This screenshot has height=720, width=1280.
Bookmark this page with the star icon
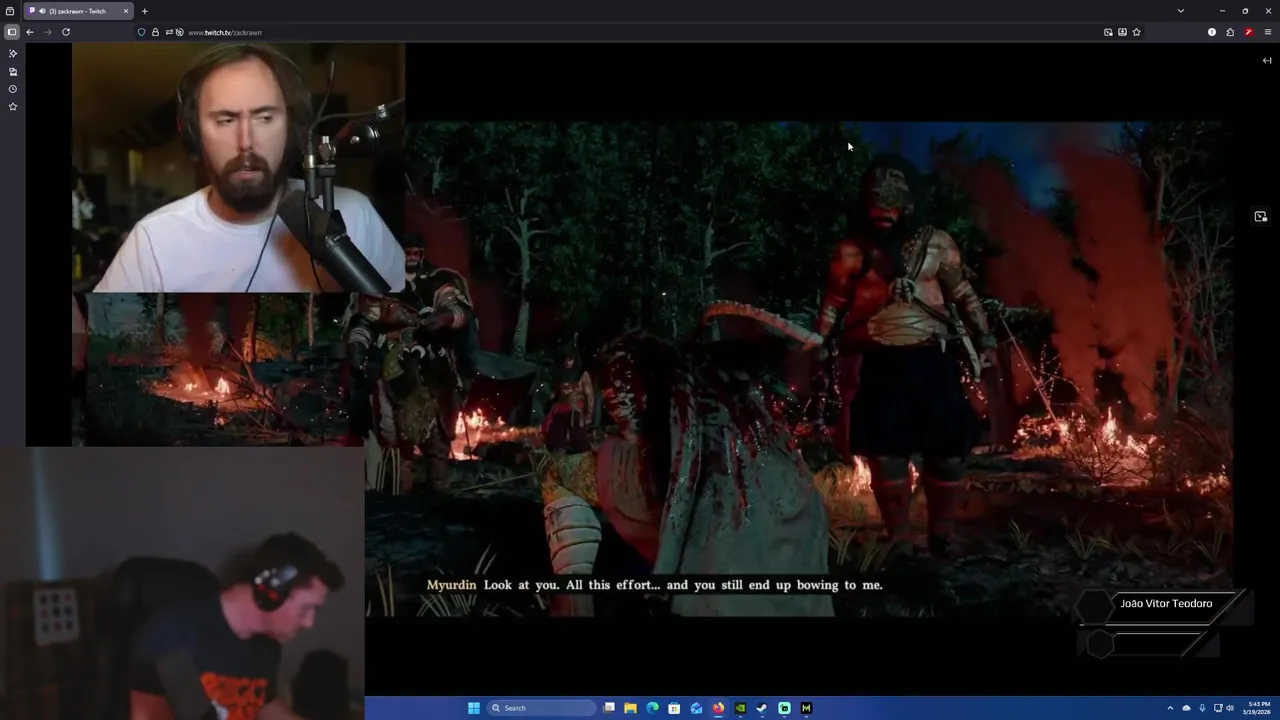tap(1136, 32)
